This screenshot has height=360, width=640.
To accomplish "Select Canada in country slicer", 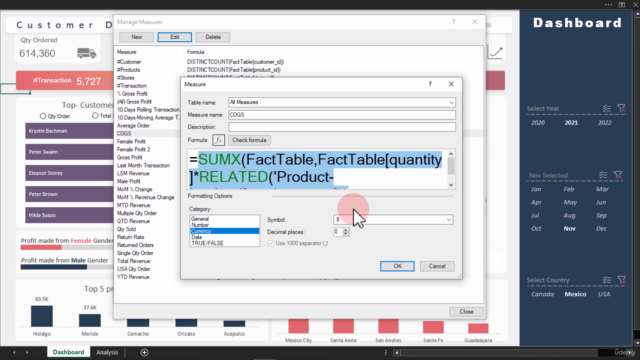I will point(542,294).
